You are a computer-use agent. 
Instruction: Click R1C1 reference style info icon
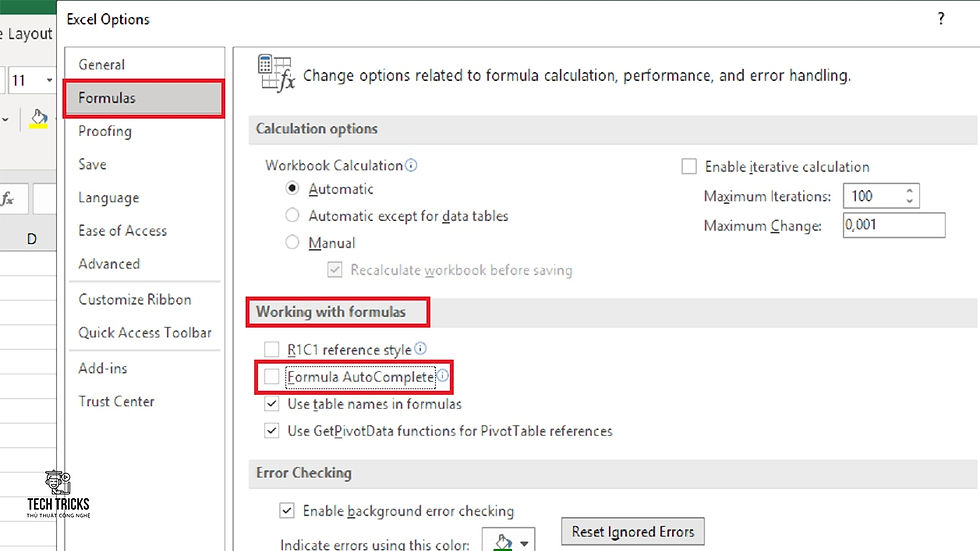pyautogui.click(x=420, y=348)
